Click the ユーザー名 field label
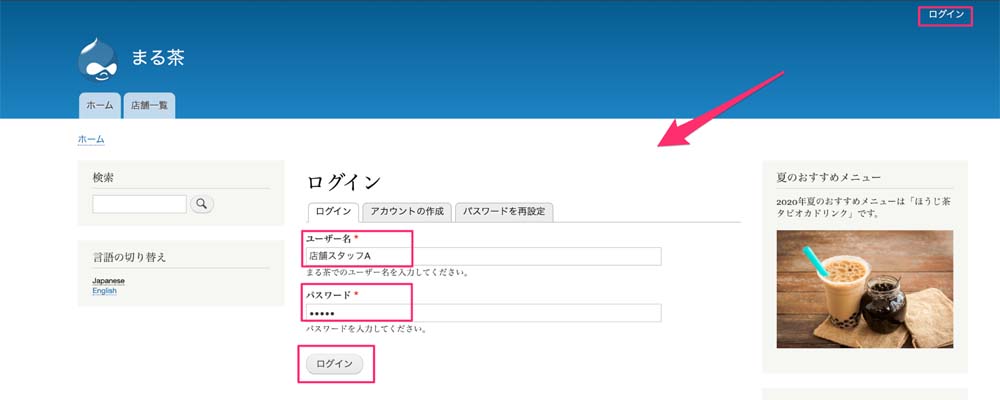 pos(332,239)
